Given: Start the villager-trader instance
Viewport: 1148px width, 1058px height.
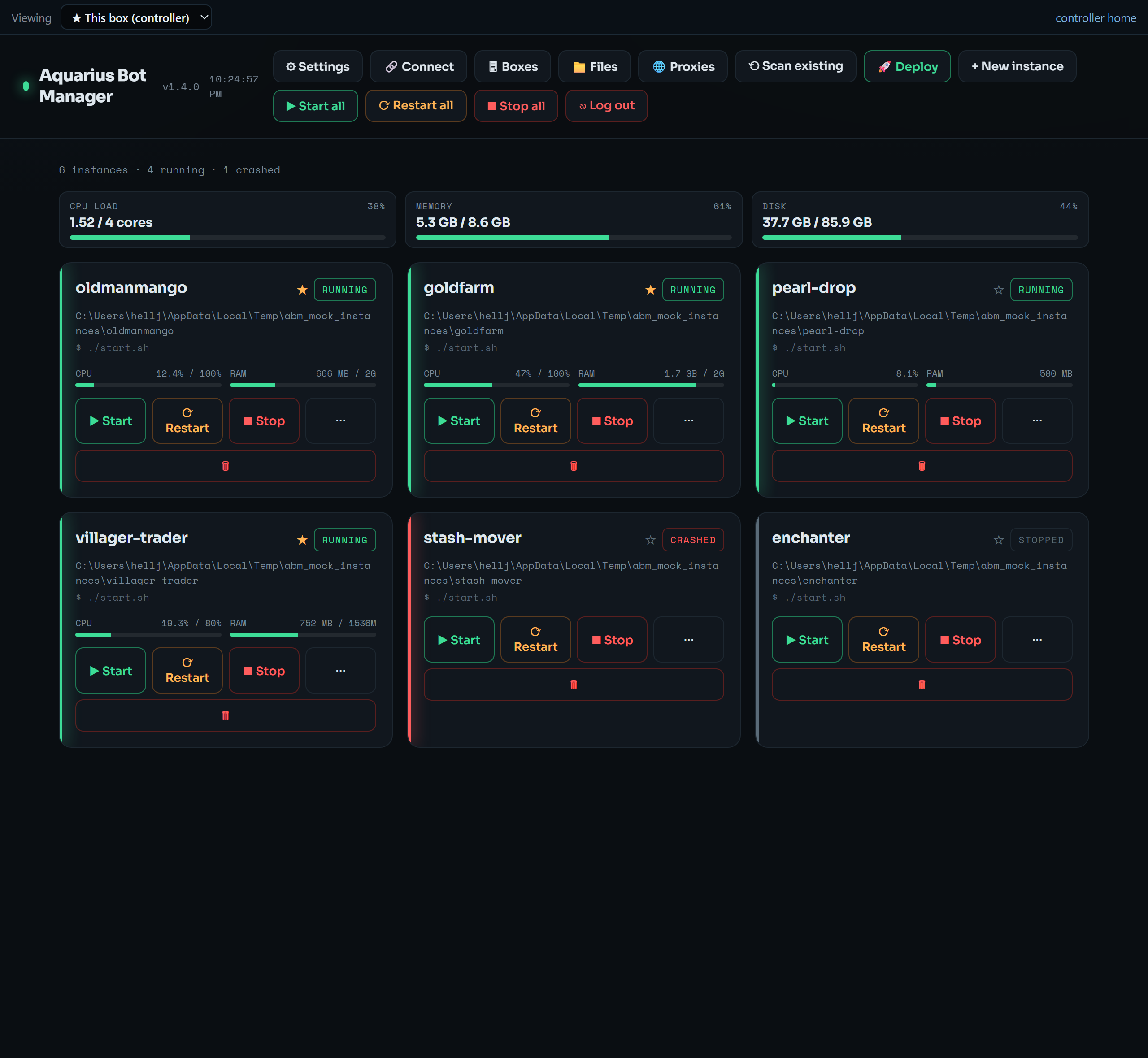Looking at the screenshot, I should tap(110, 670).
